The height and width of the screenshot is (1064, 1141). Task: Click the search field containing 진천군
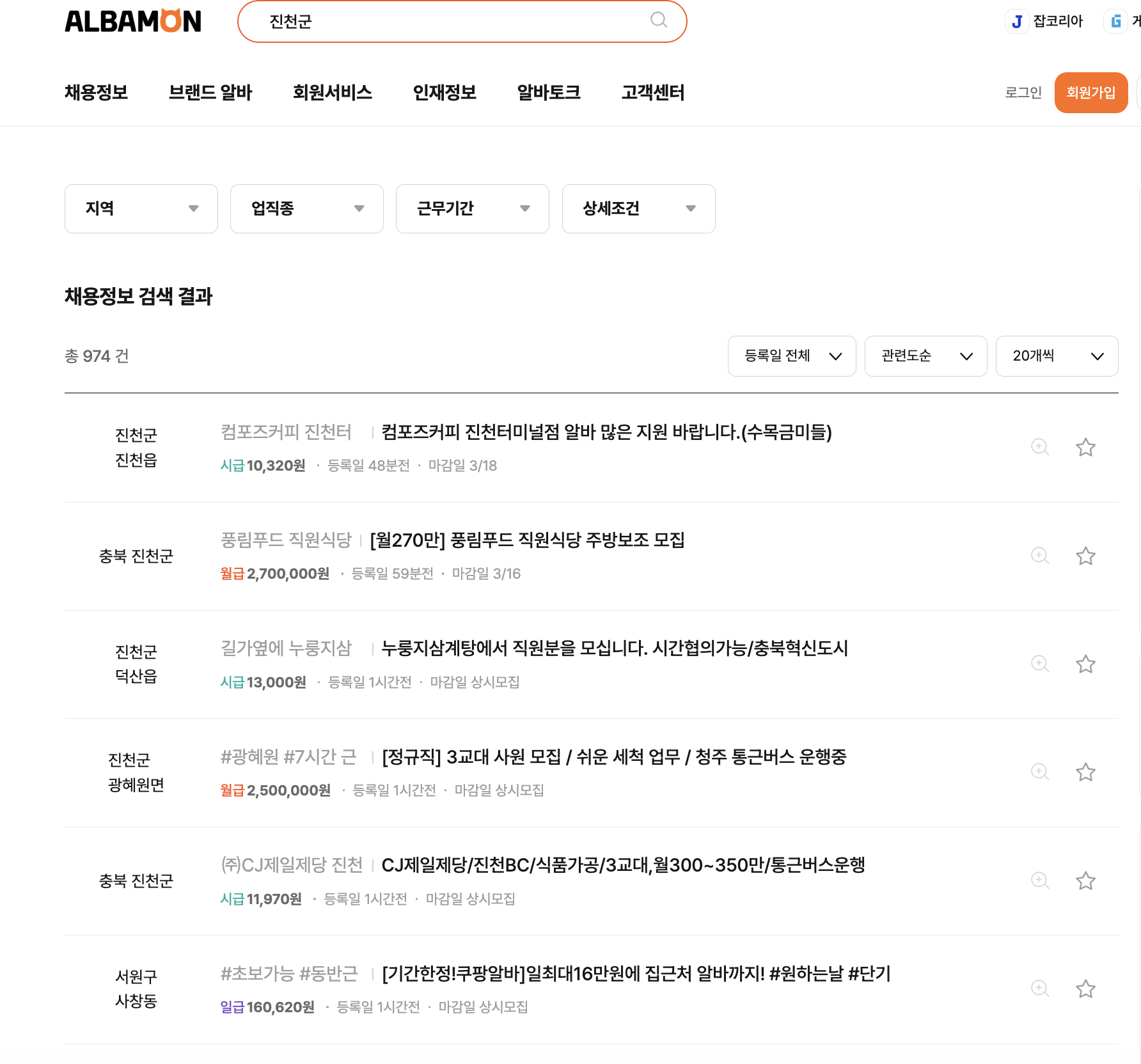pos(448,22)
